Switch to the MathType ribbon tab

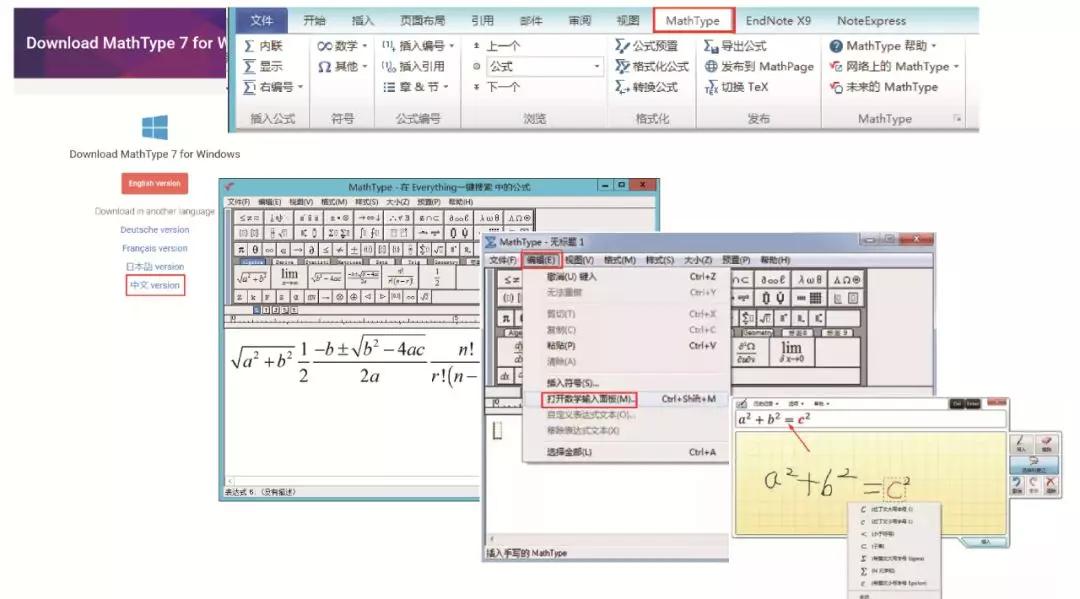tap(693, 21)
